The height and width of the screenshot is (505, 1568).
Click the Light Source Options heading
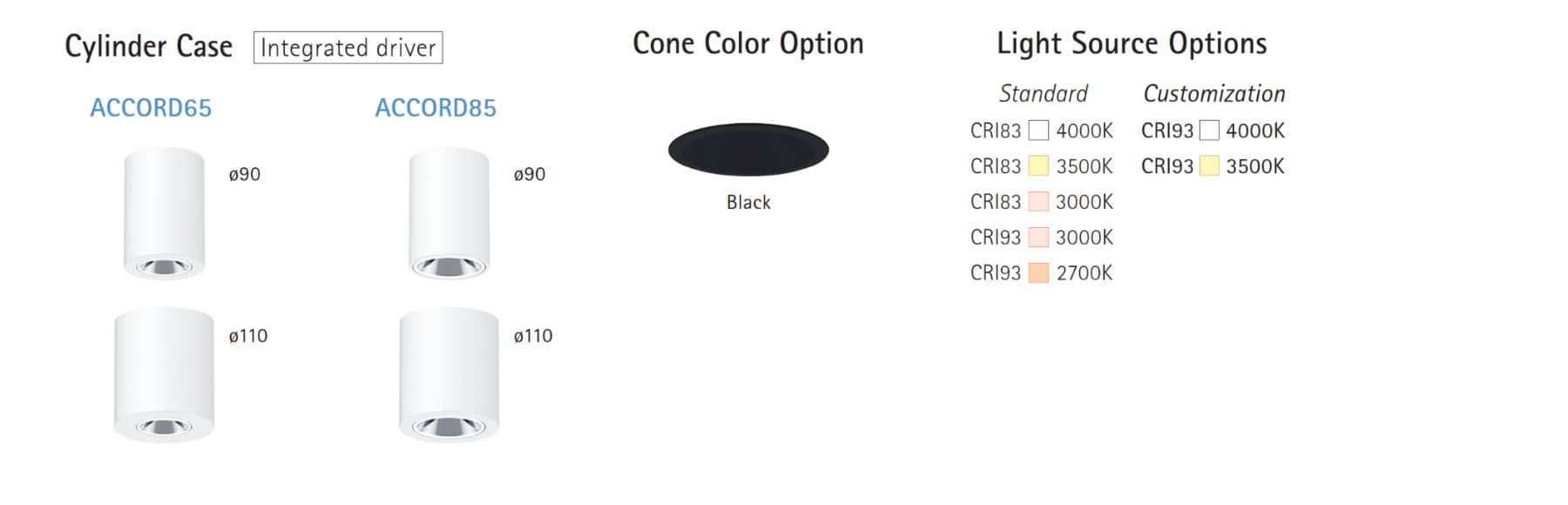tap(1132, 44)
